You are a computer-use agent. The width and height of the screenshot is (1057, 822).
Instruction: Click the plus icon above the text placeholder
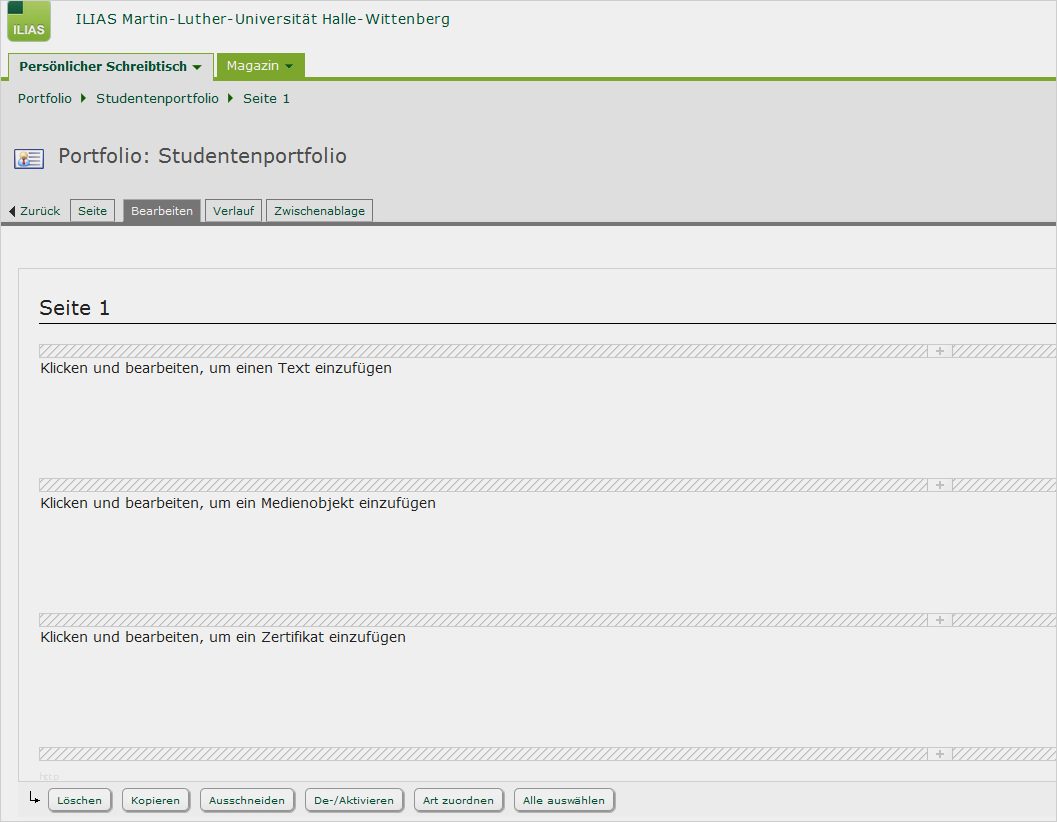(x=939, y=350)
